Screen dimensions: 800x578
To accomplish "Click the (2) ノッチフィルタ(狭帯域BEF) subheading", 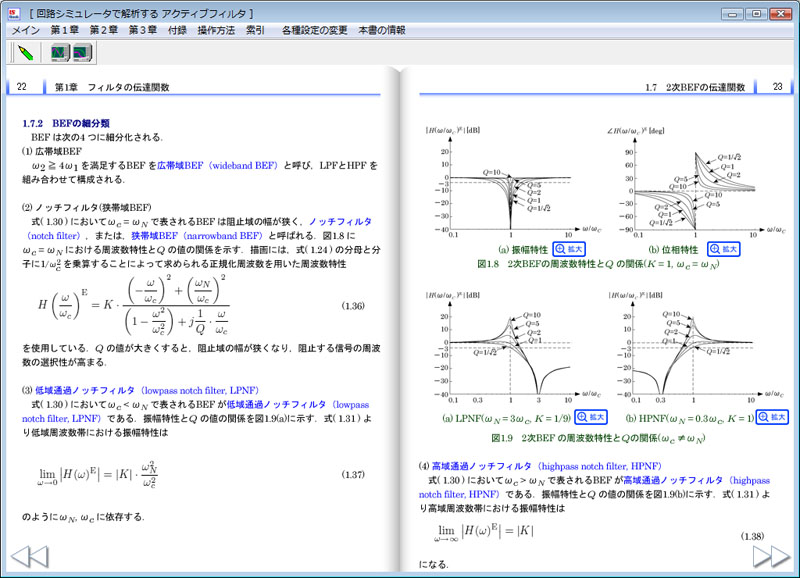I will [87, 207].
